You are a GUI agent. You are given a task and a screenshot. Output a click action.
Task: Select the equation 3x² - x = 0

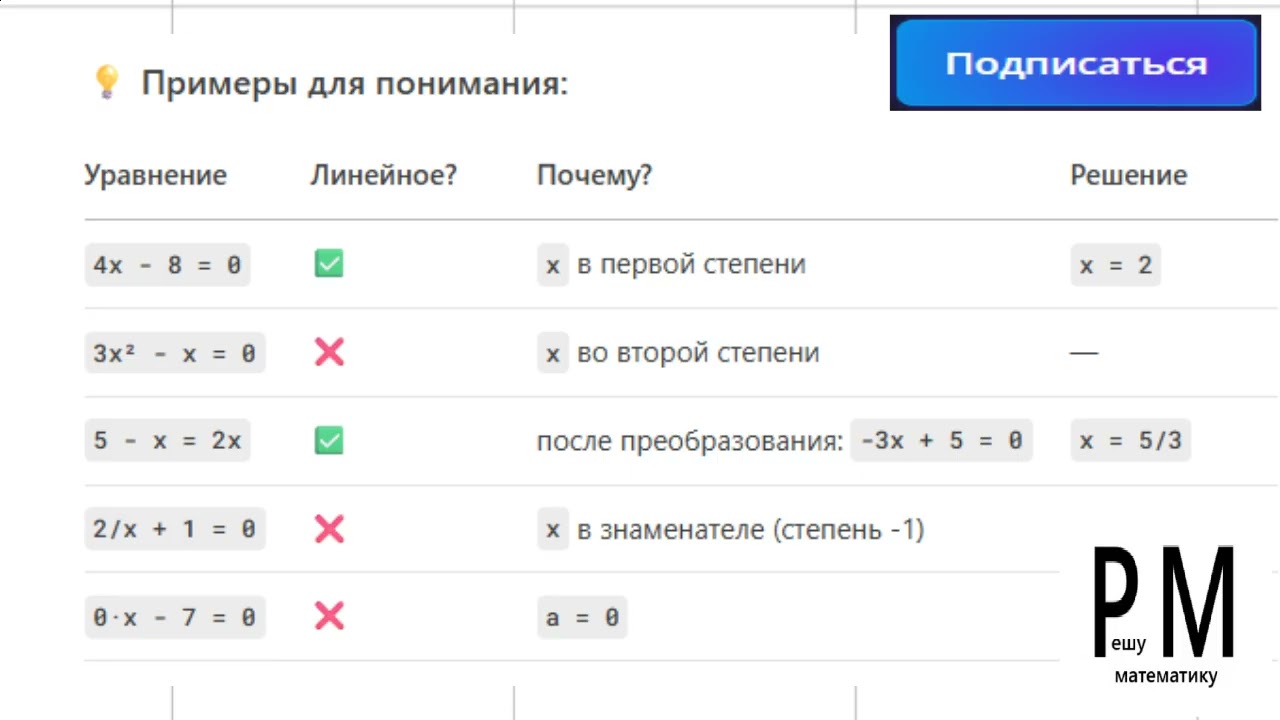[x=175, y=353]
